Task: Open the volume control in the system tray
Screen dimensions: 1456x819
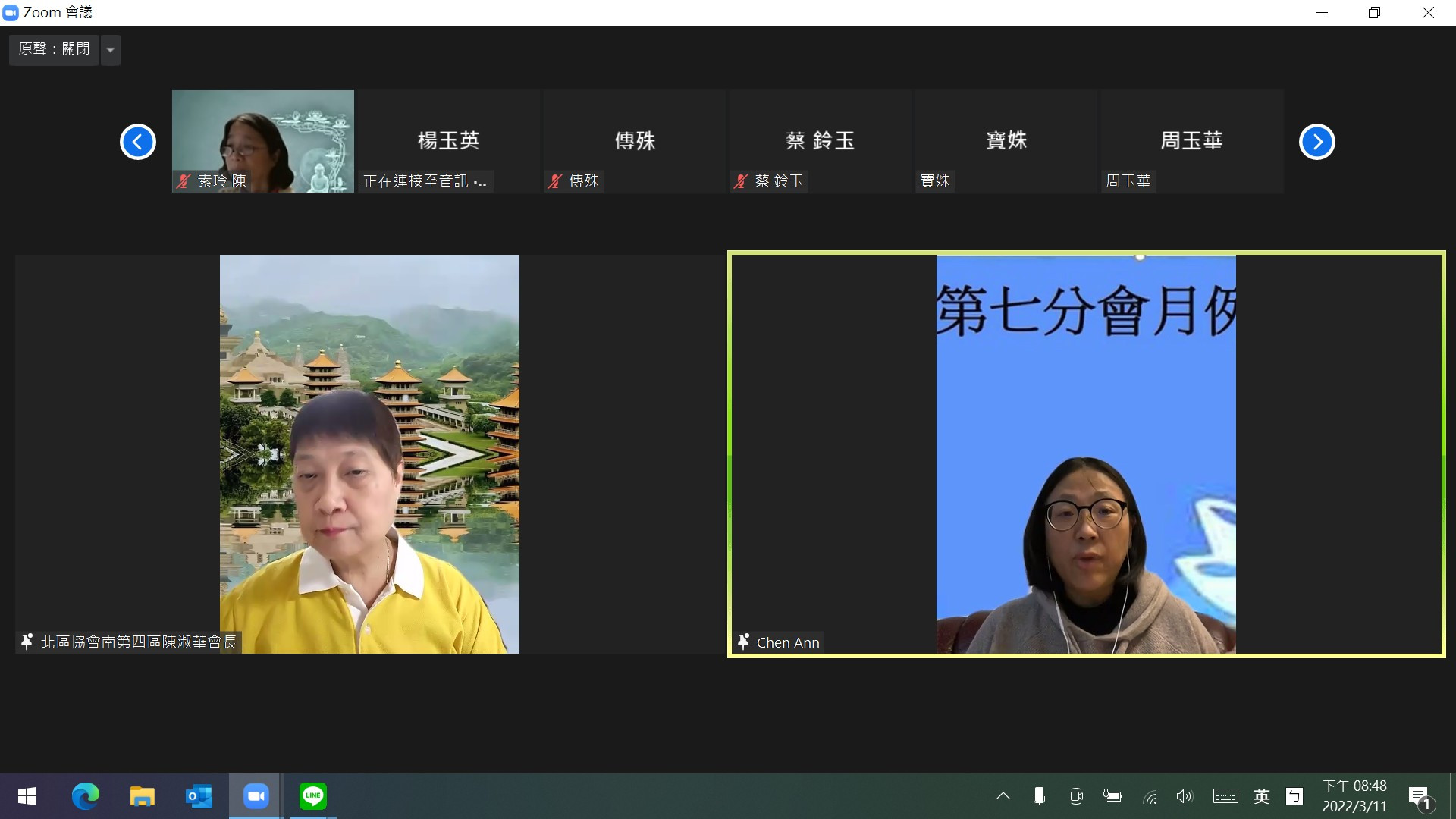Action: click(1184, 795)
